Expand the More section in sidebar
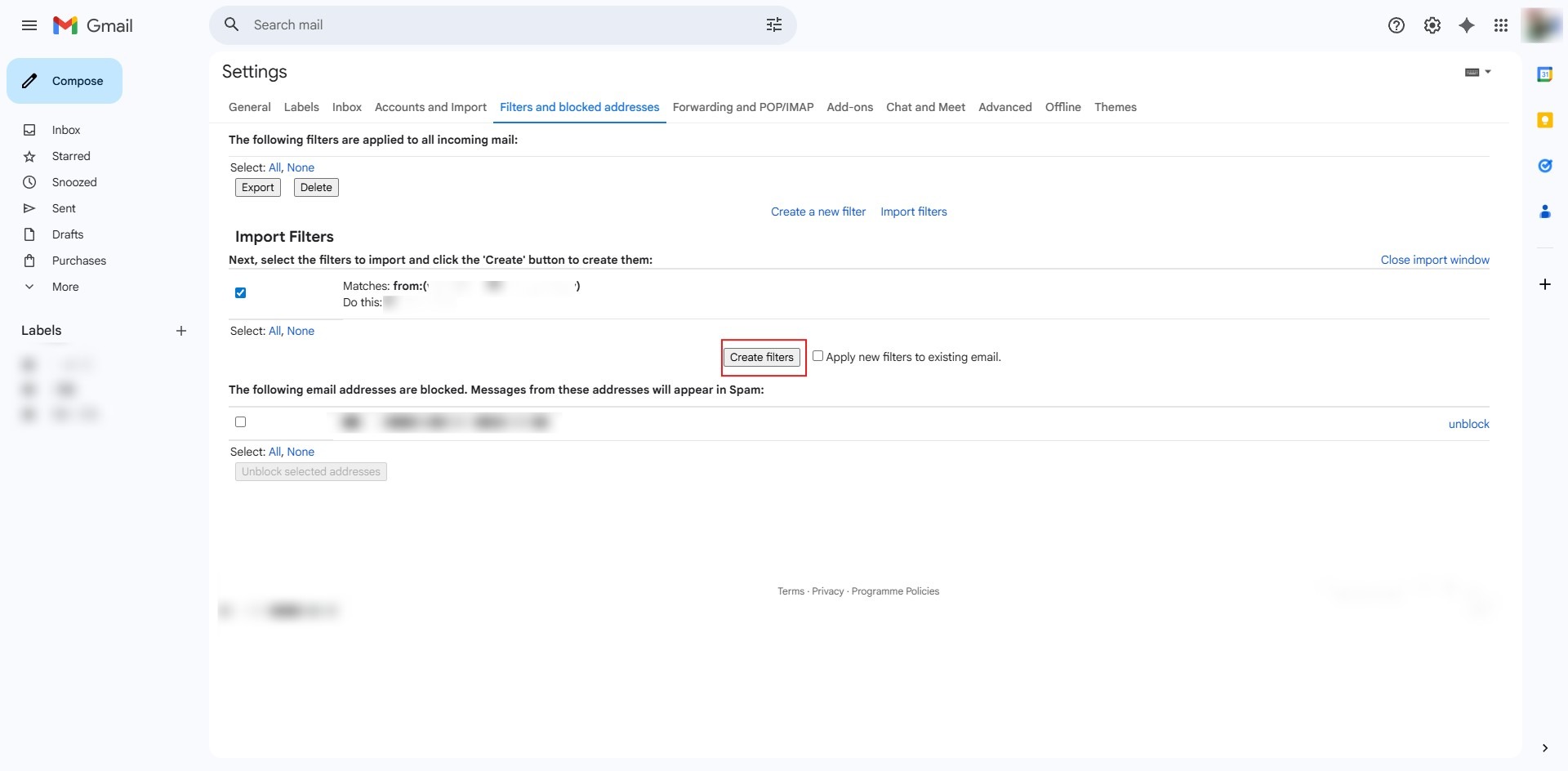1568x771 pixels. (65, 287)
